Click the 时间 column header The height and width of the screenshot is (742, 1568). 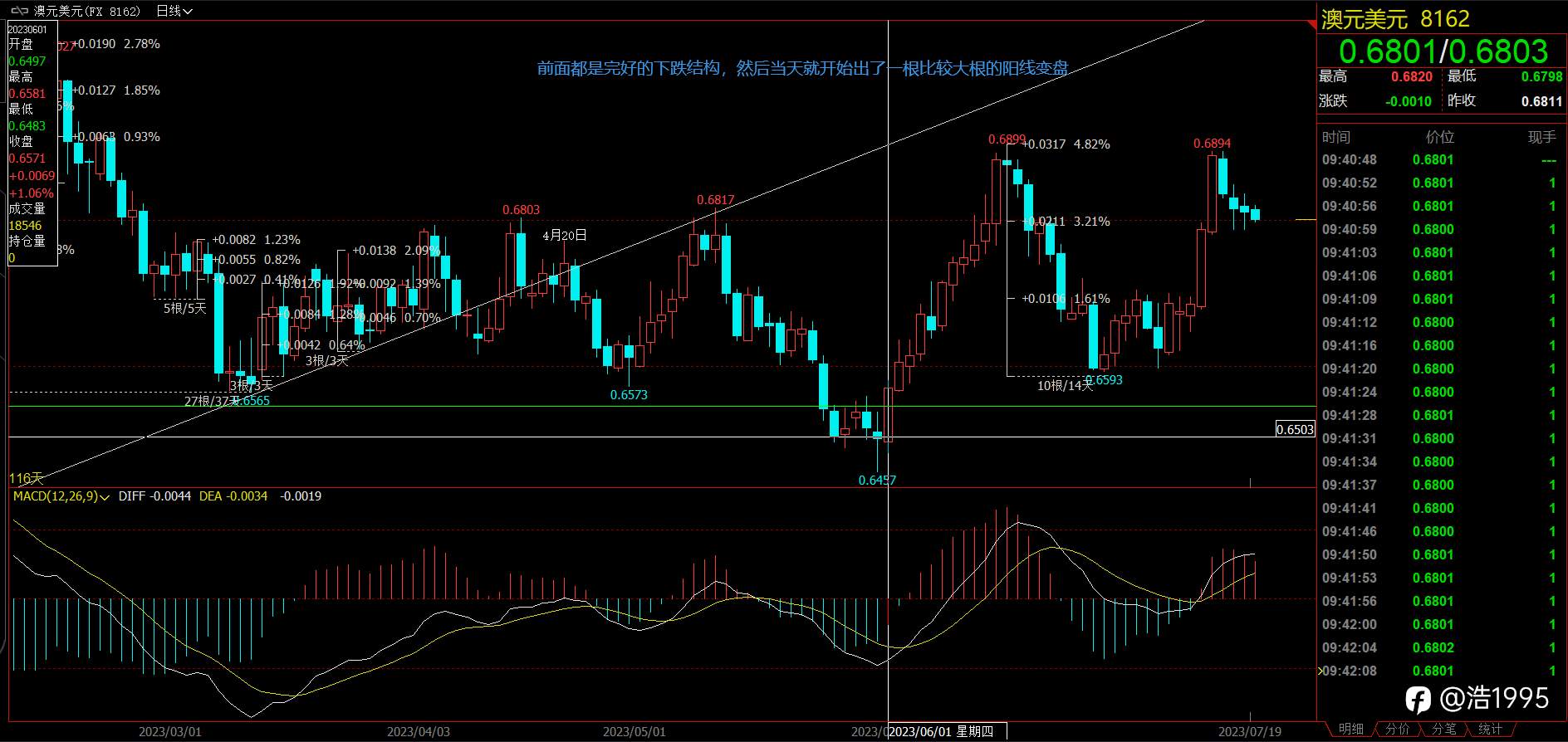1336,137
